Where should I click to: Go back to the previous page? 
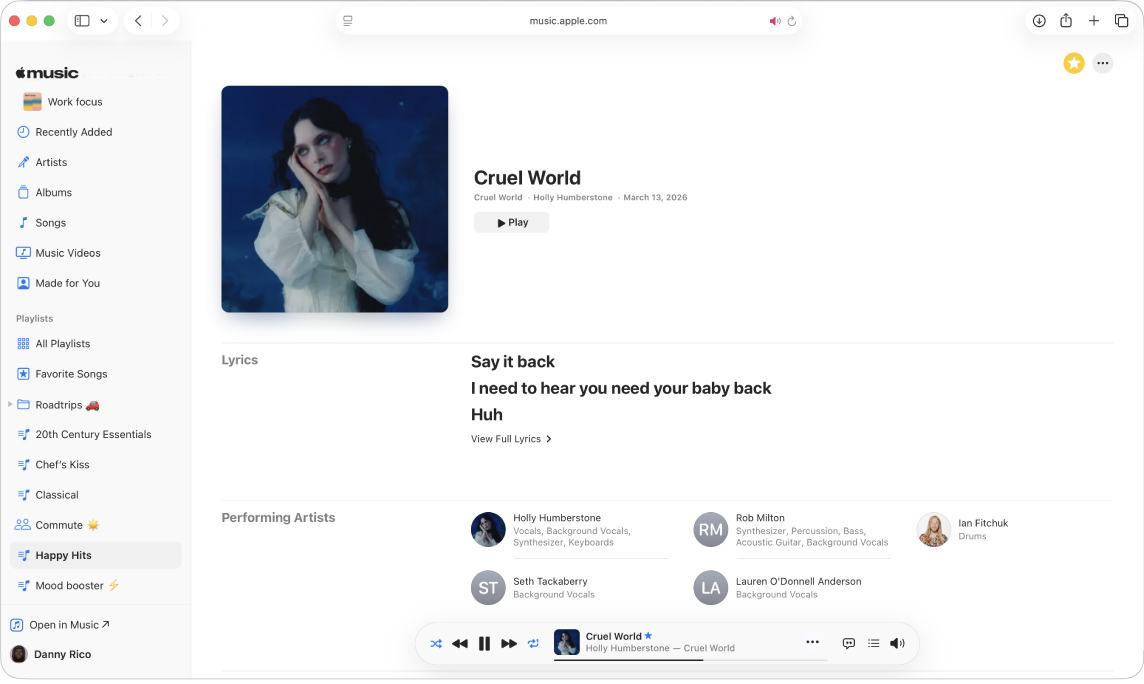tap(138, 21)
